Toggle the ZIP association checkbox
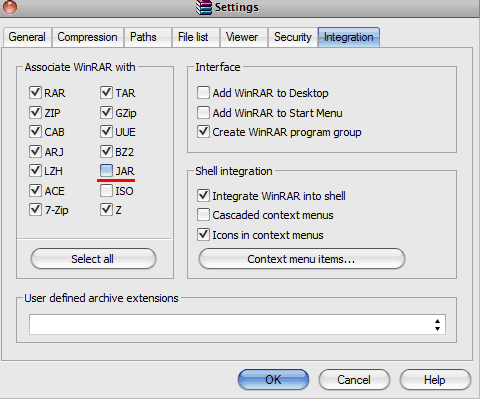480x399 pixels. (x=35, y=112)
